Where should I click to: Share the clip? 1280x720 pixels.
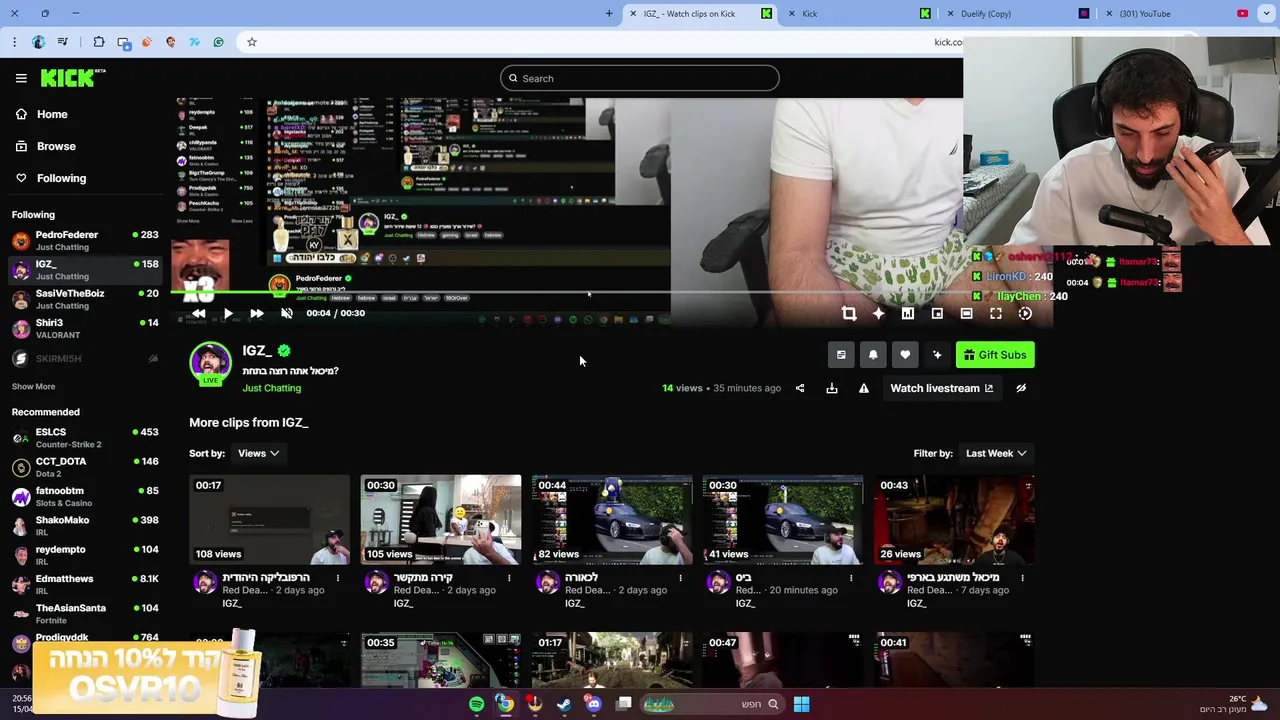800,388
